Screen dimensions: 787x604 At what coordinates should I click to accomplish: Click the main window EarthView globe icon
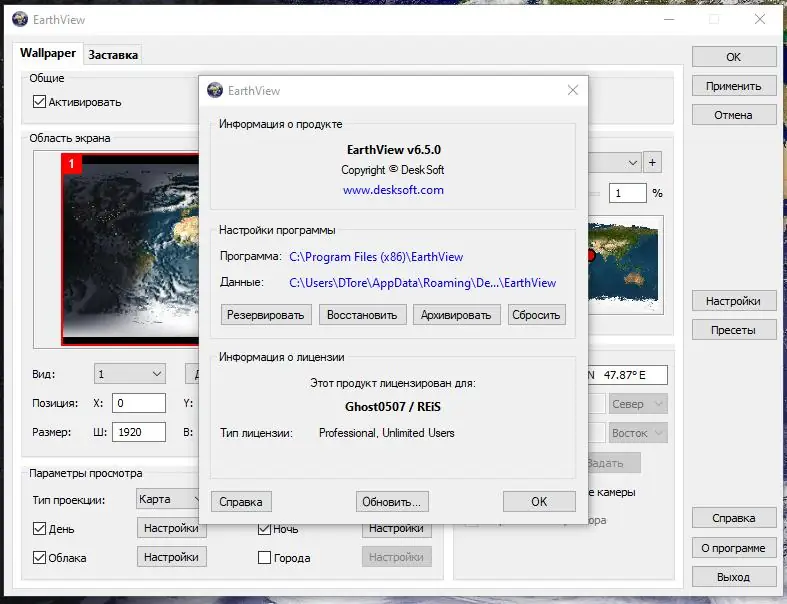pyautogui.click(x=20, y=20)
